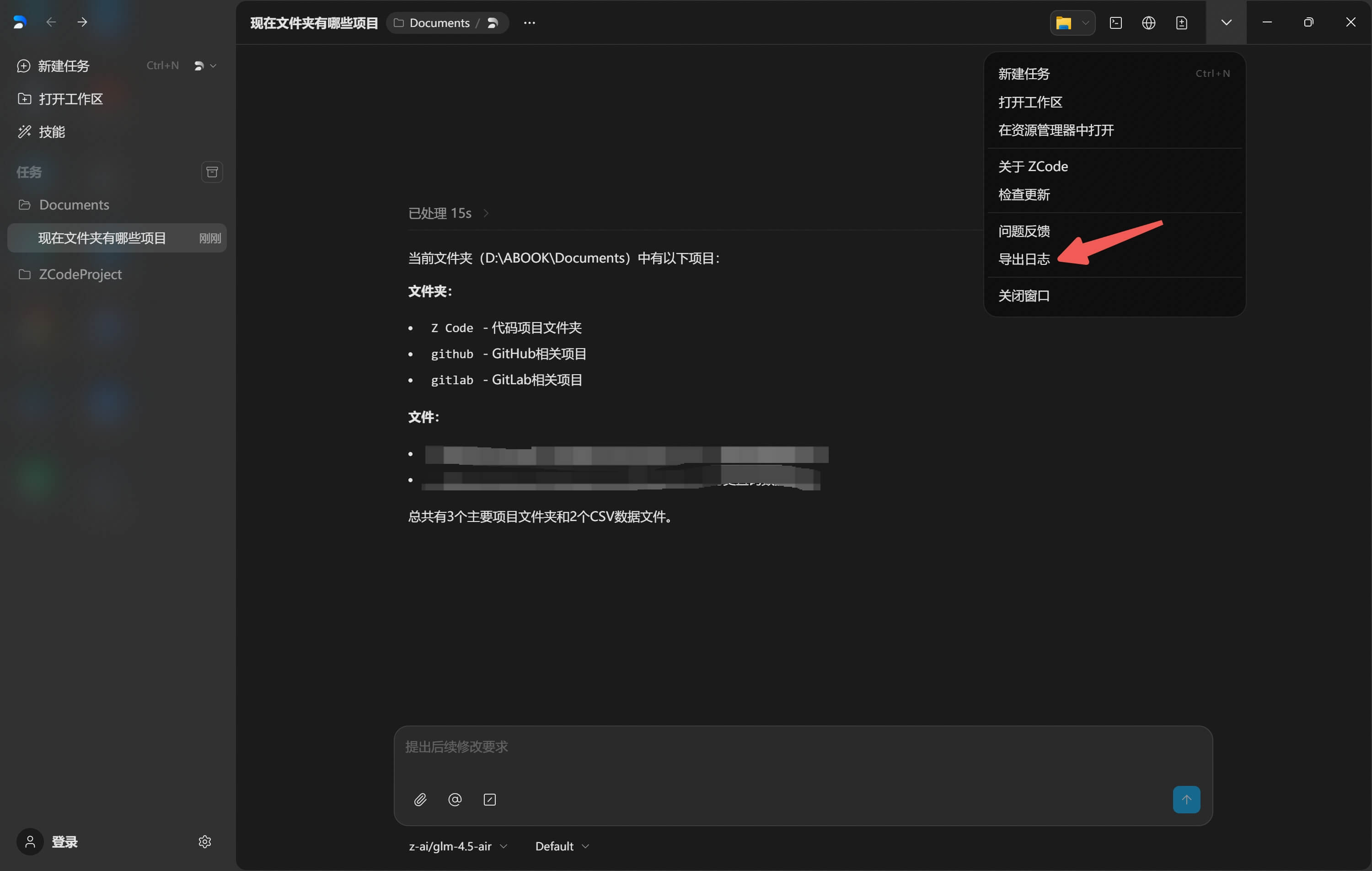Click the edit square icon in input toolbar
The width and height of the screenshot is (1372, 871).
pyautogui.click(x=489, y=799)
